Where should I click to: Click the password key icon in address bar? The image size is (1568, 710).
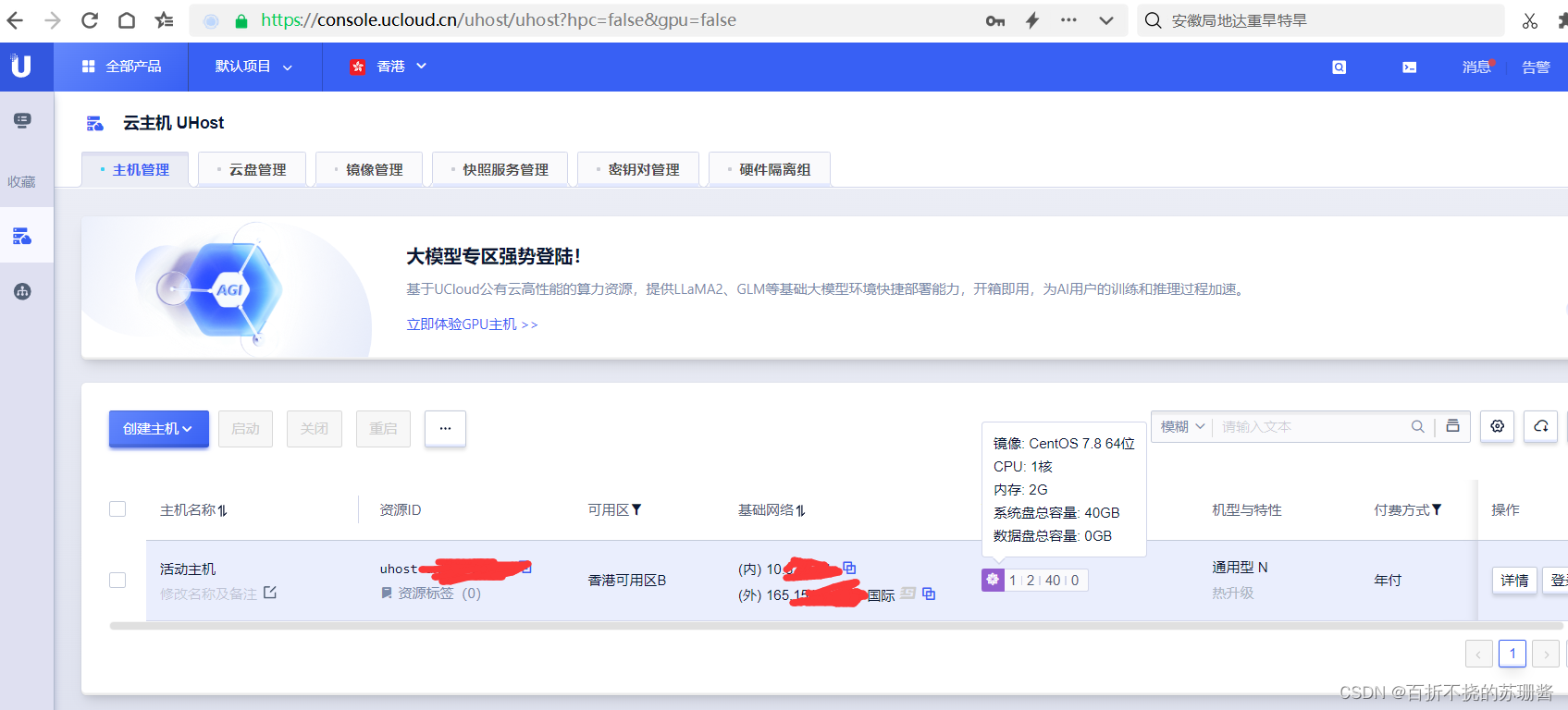click(x=995, y=20)
